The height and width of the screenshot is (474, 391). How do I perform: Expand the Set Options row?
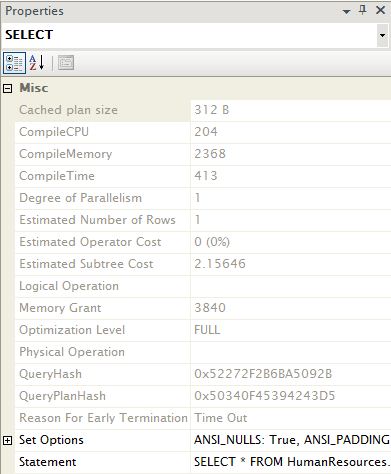point(7,440)
